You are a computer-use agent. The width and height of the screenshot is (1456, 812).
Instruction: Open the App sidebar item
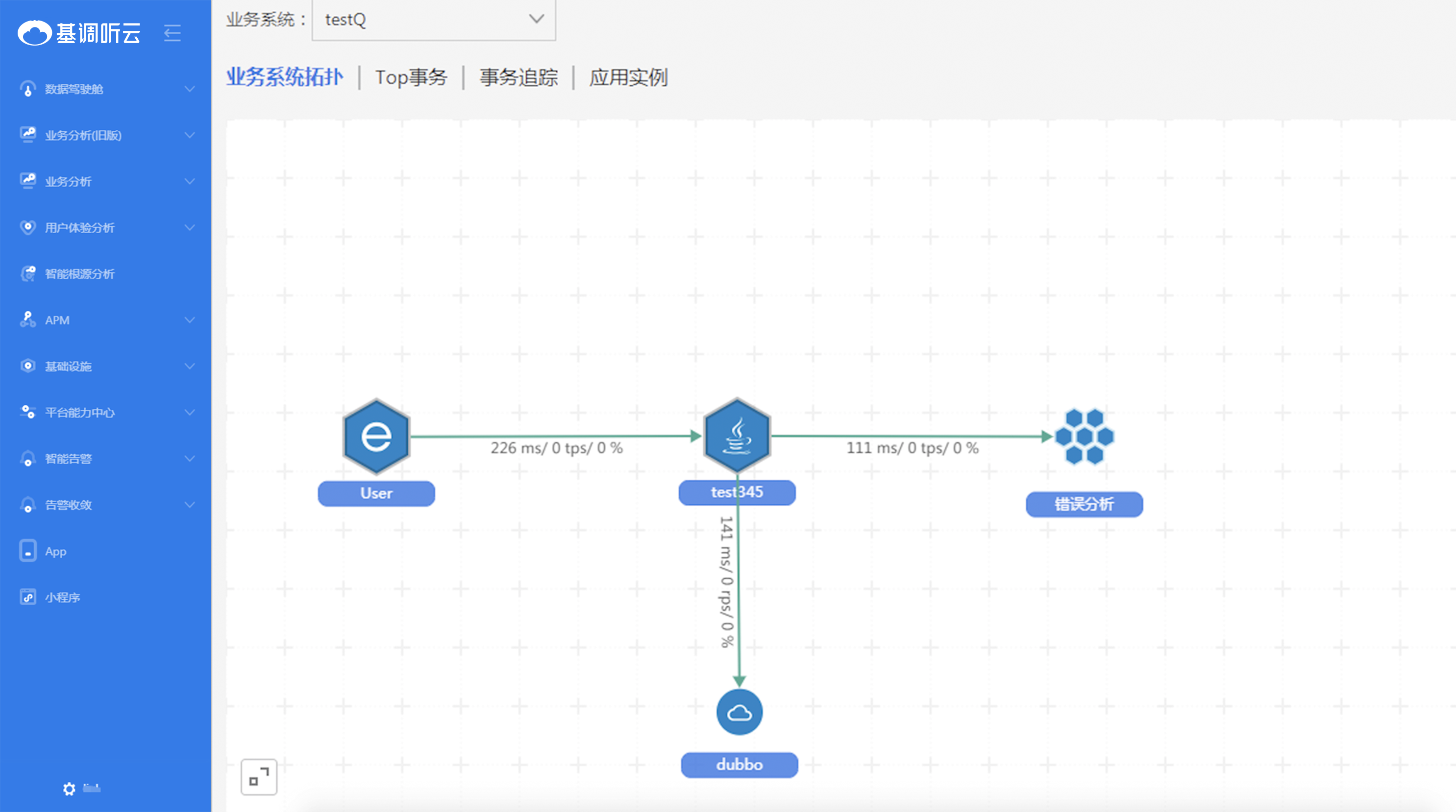55,551
